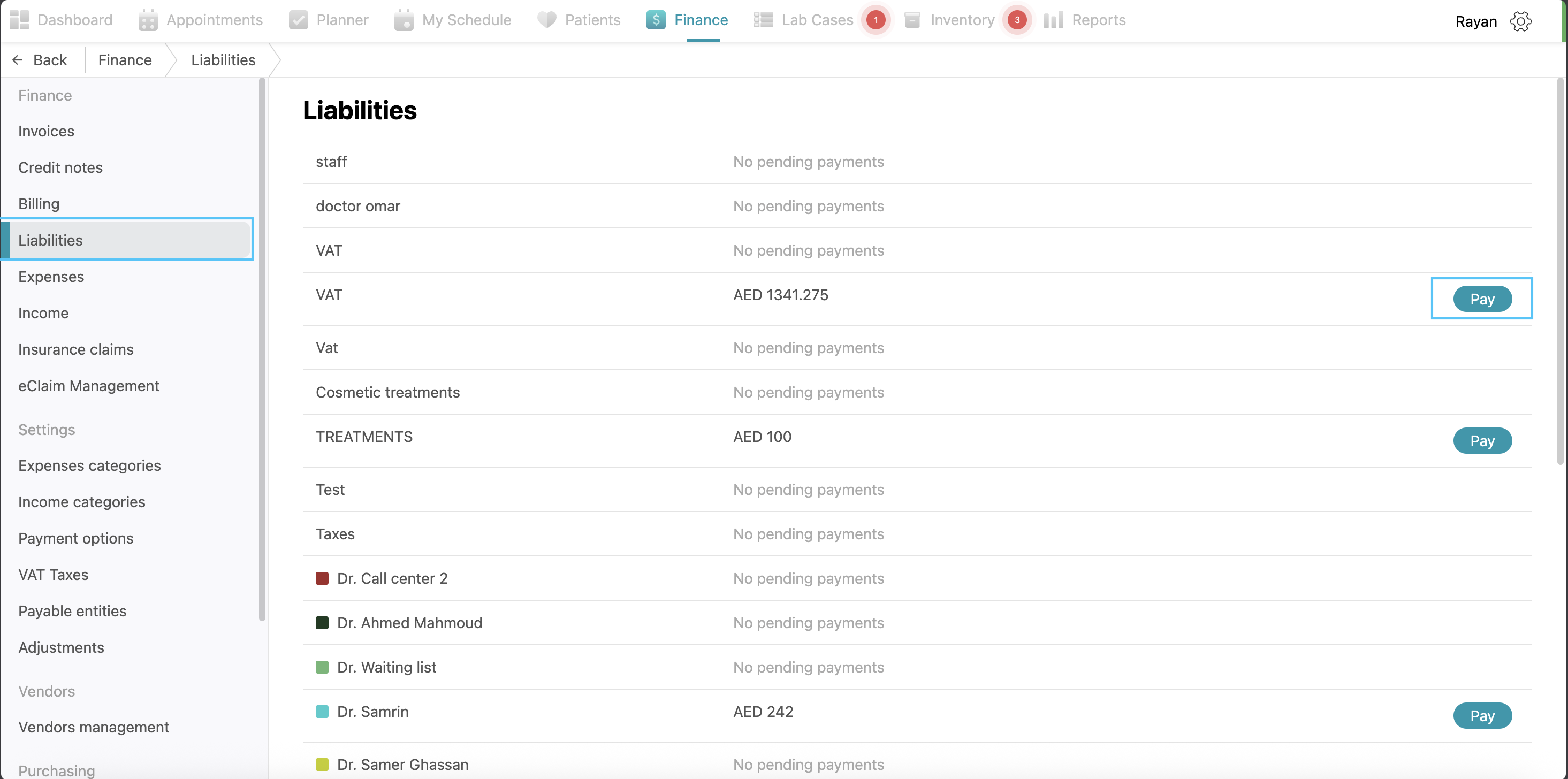Viewport: 1568px width, 779px height.
Task: Go to Insurance claims in sidebar
Action: (75, 349)
